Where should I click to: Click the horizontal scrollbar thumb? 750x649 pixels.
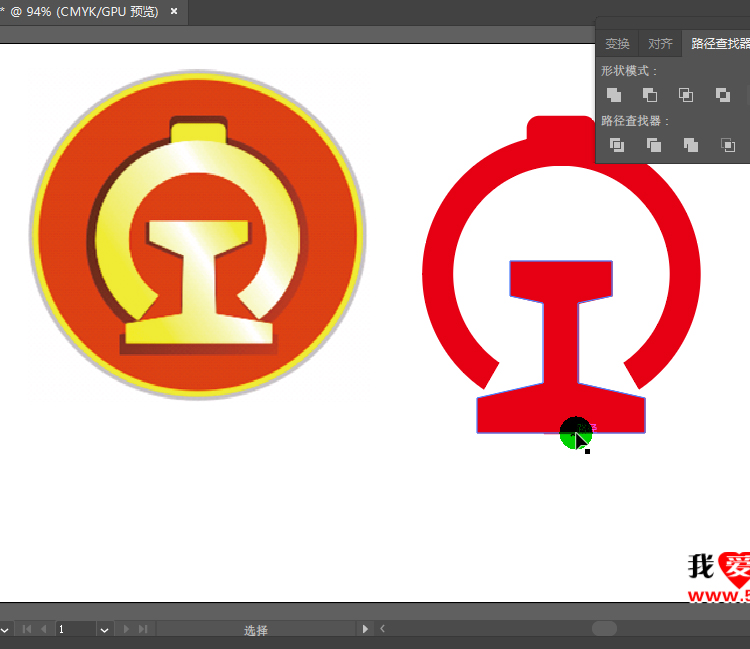604,628
